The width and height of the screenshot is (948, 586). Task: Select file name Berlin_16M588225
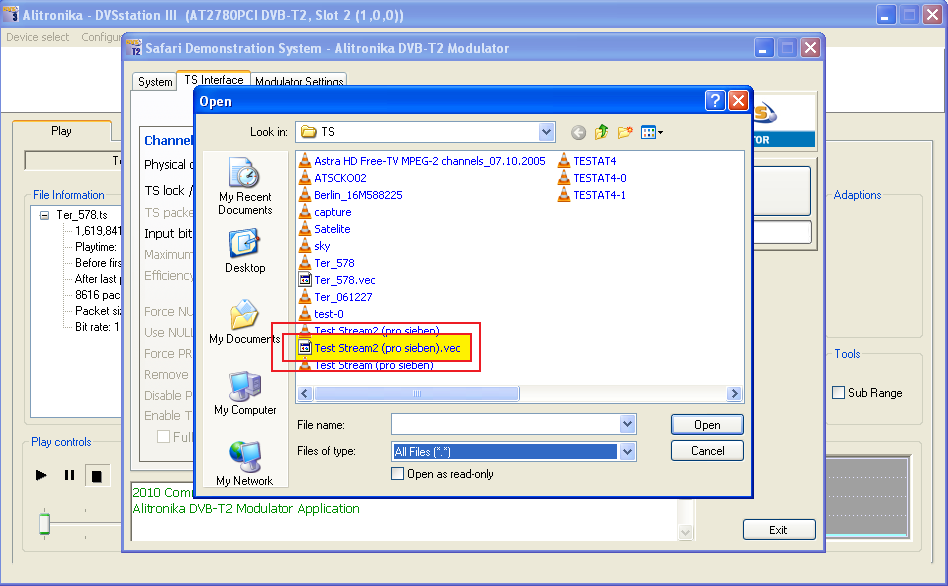[x=358, y=195]
